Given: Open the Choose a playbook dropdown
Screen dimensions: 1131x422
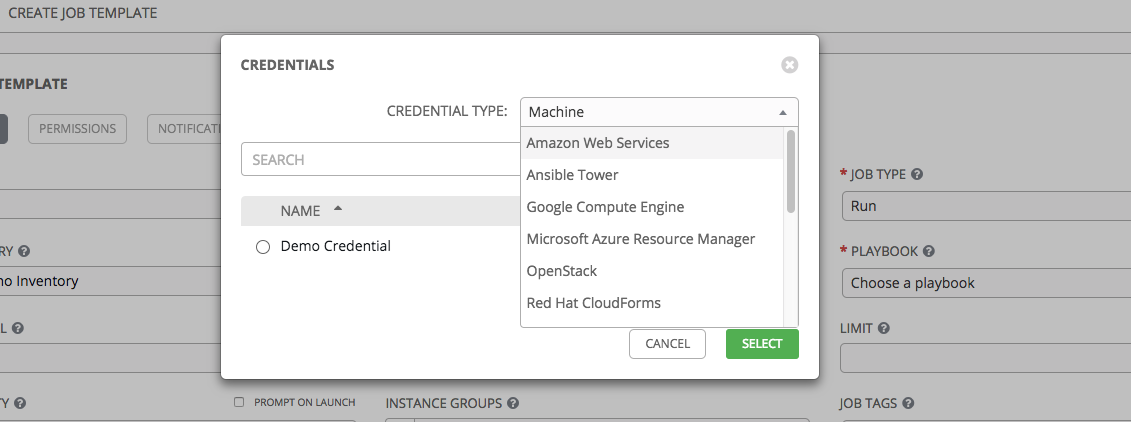Looking at the screenshot, I should (986, 283).
